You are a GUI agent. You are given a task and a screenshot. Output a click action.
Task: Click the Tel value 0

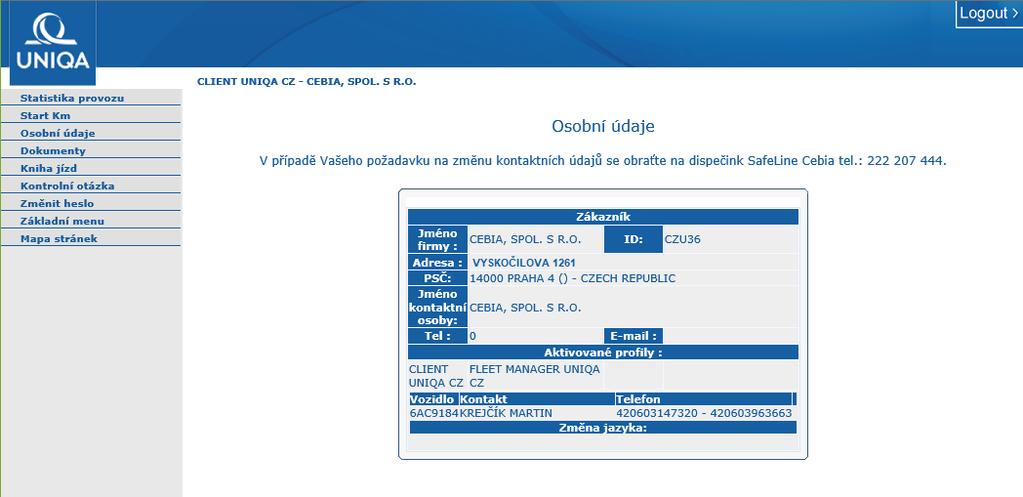[472, 337]
